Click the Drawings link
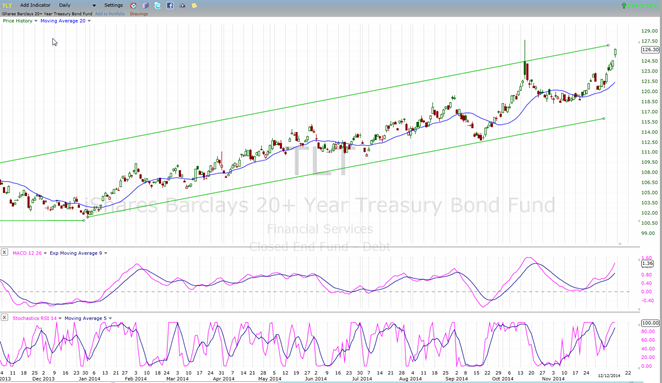Viewport: 662px width, 383px height. 139,14
